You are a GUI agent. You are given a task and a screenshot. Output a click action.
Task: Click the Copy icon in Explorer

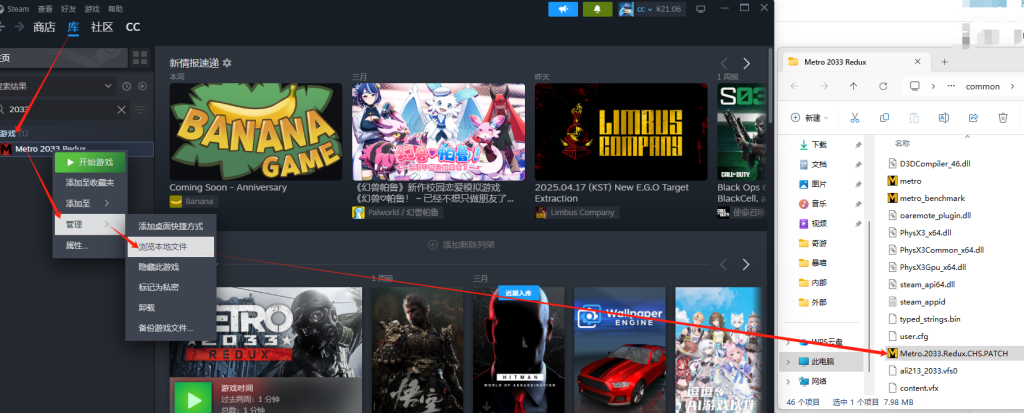click(884, 118)
